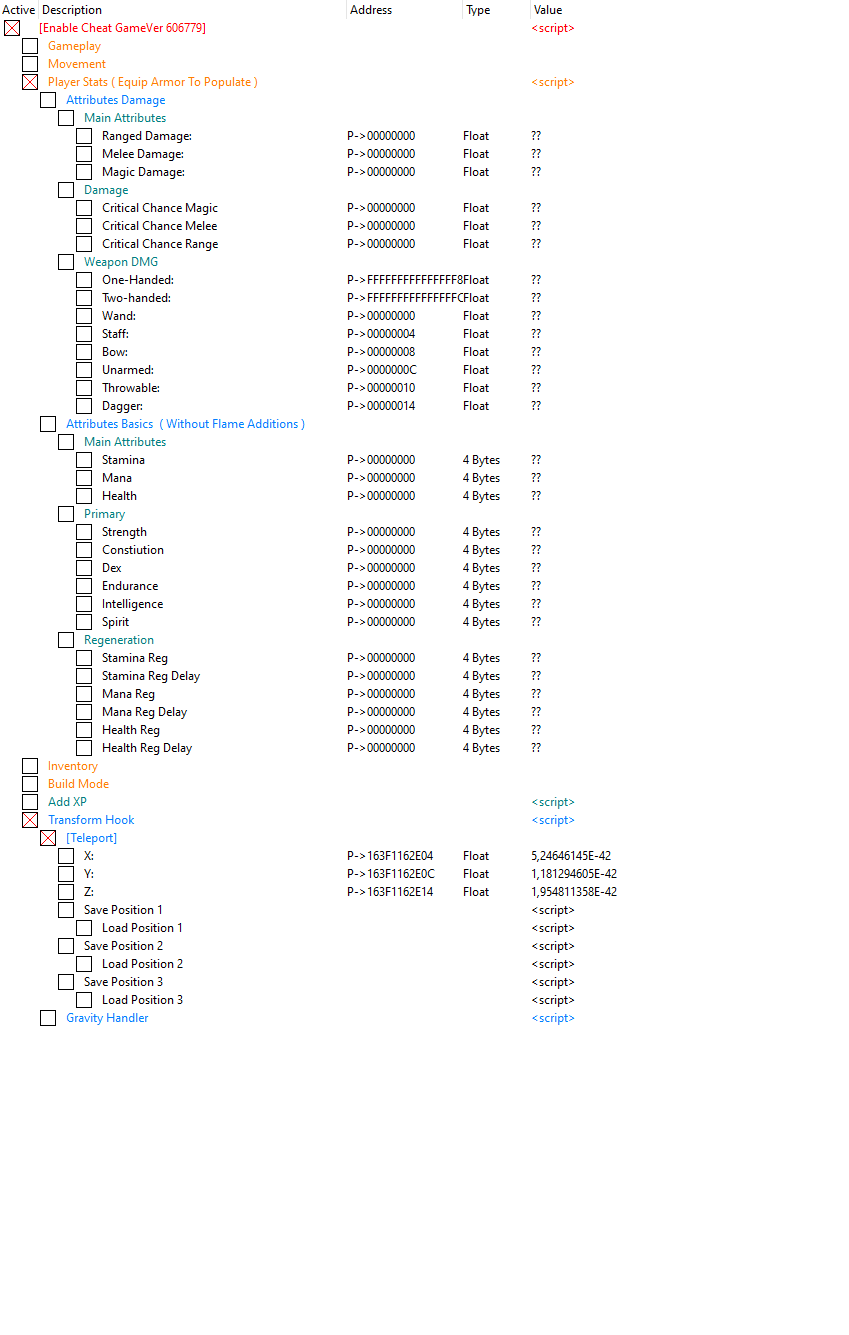Image resolution: width=849 pixels, height=1335 pixels.
Task: Sort by the Description column header
Action: pos(193,10)
